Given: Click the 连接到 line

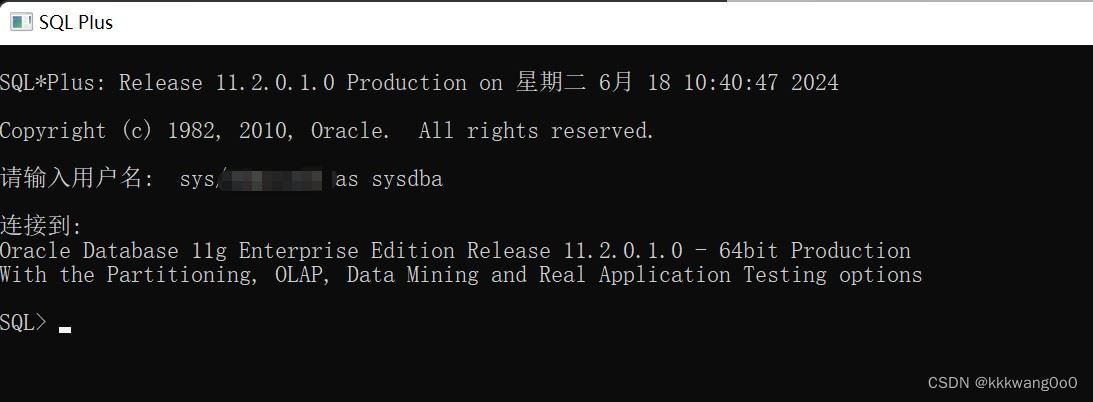Looking at the screenshot, I should point(41,226).
